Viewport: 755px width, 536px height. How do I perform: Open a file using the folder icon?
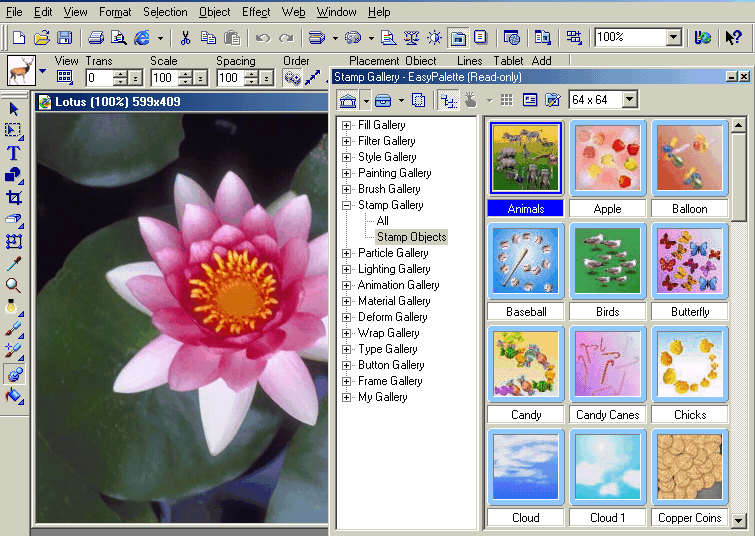pyautogui.click(x=42, y=38)
